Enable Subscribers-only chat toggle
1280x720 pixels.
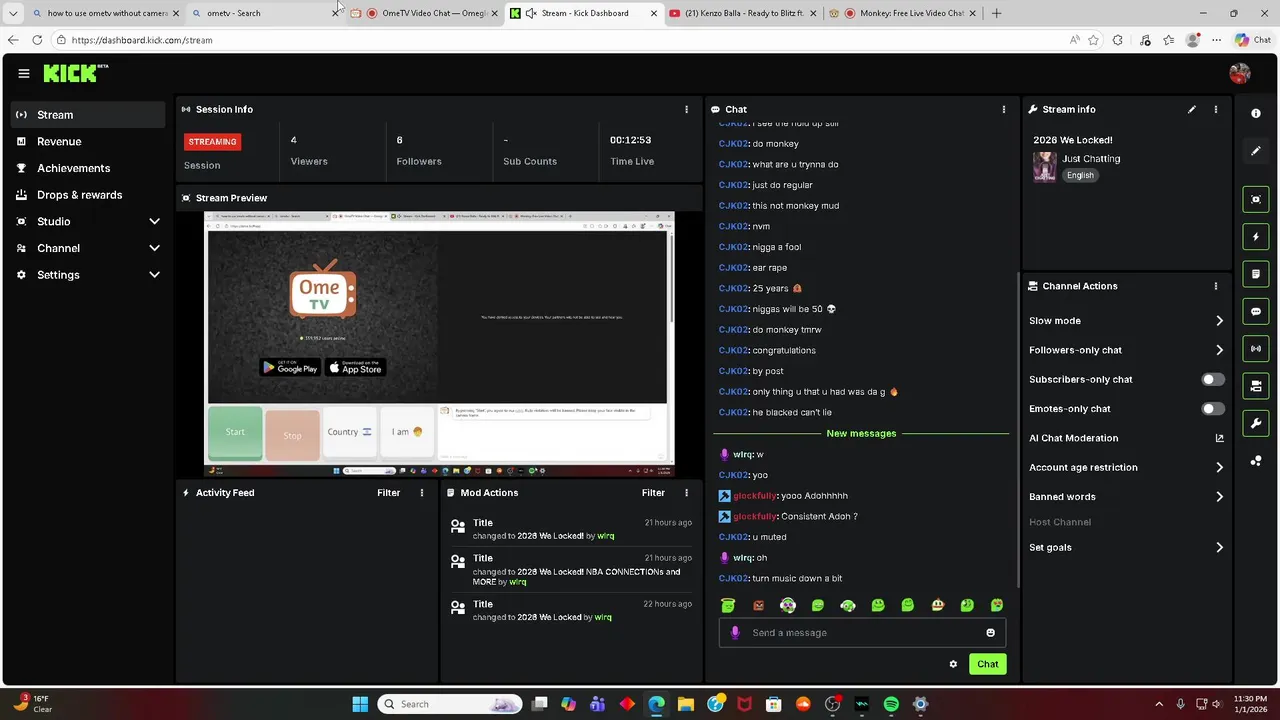coord(1213,379)
